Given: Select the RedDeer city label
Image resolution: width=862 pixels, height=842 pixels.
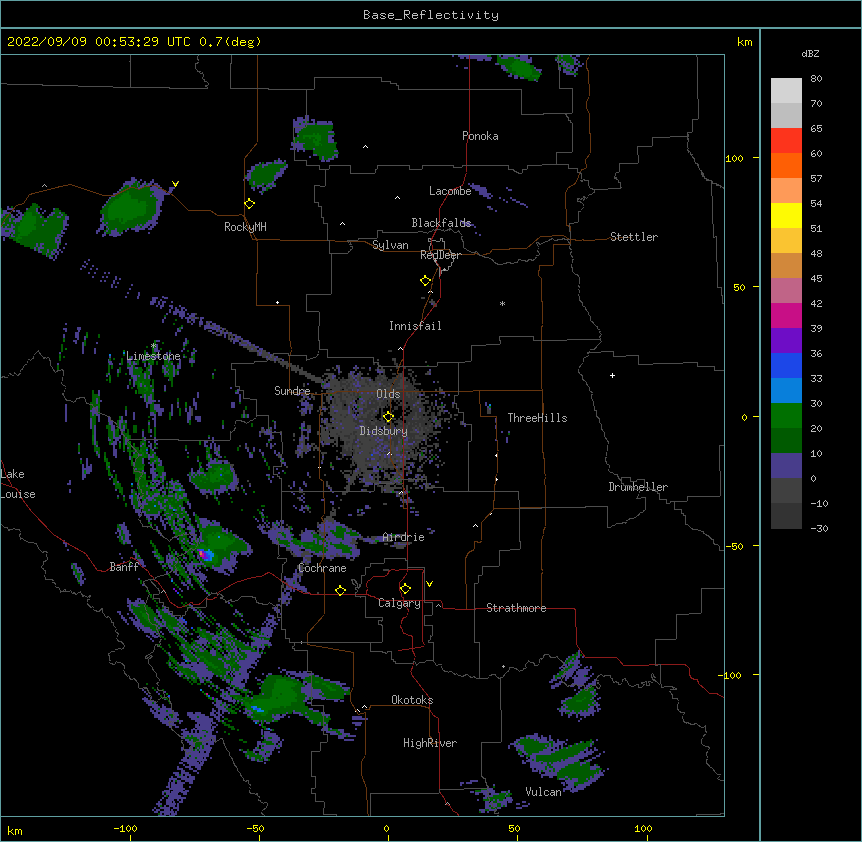Looking at the screenshot, I should pyautogui.click(x=440, y=255).
